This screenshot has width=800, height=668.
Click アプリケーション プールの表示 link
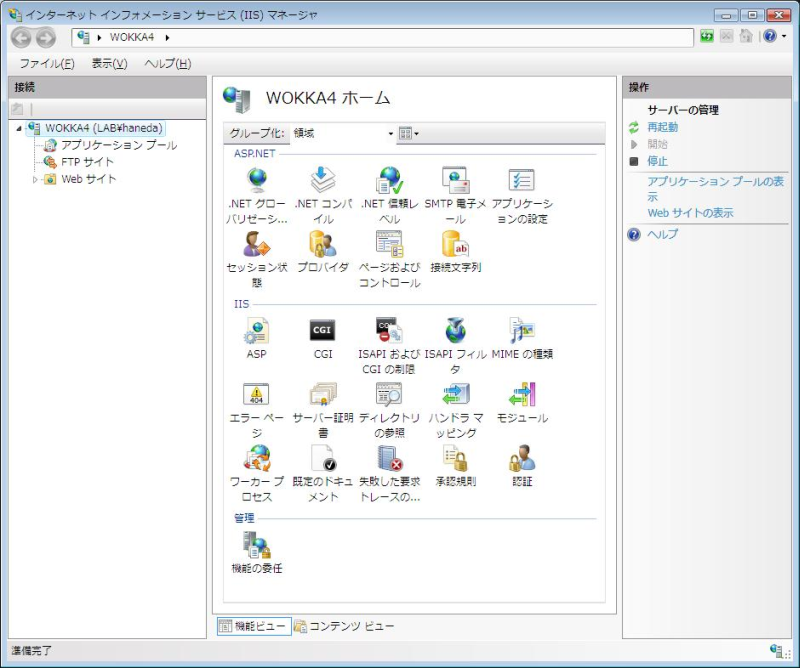point(715,189)
